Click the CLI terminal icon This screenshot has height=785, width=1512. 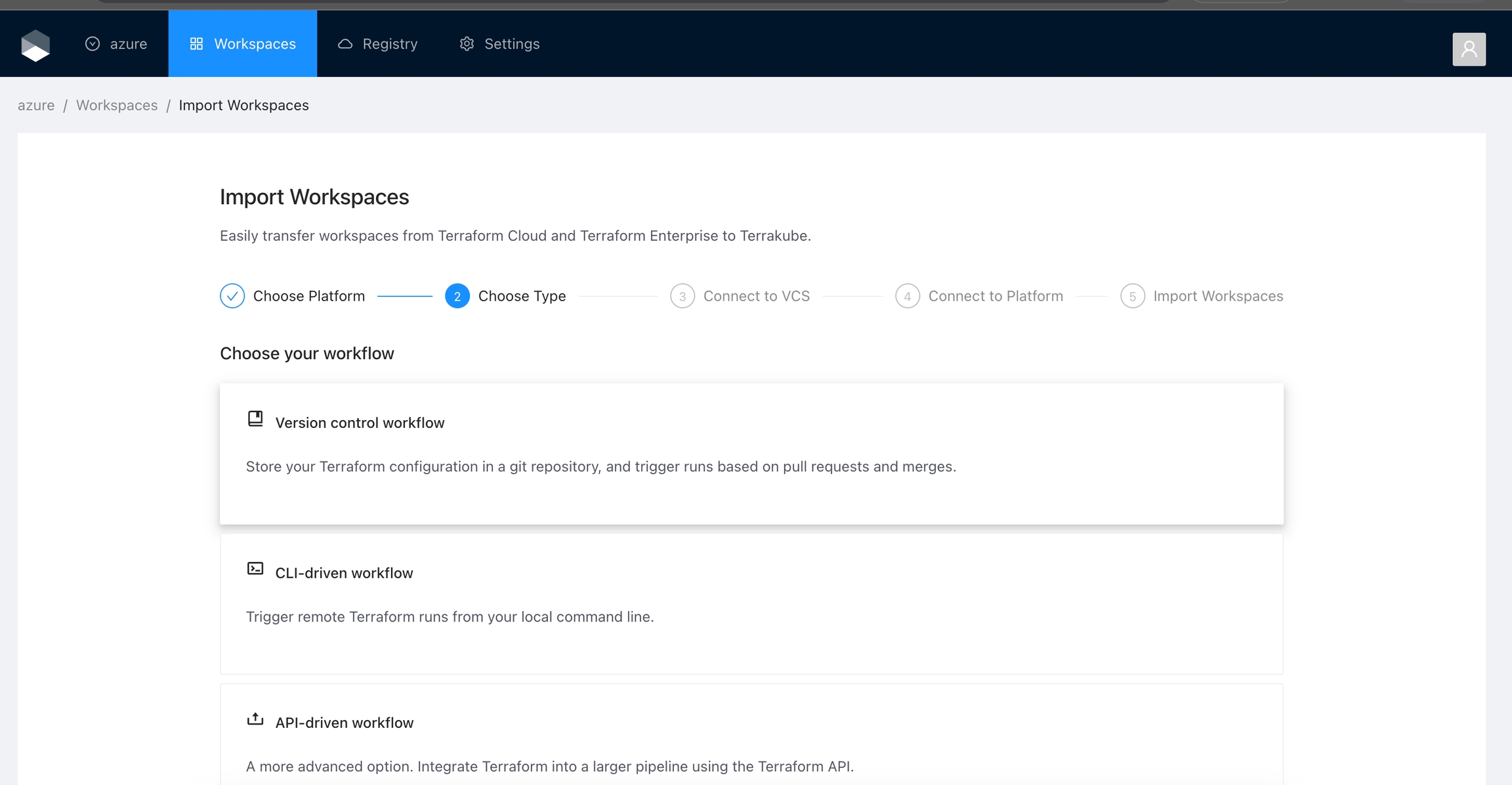click(255, 568)
